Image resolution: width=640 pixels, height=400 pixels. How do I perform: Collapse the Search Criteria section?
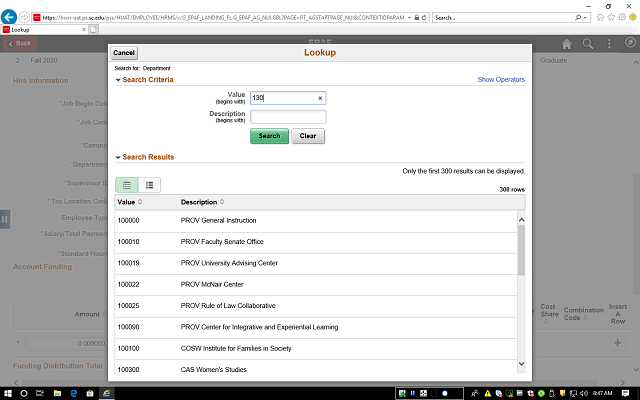point(118,80)
